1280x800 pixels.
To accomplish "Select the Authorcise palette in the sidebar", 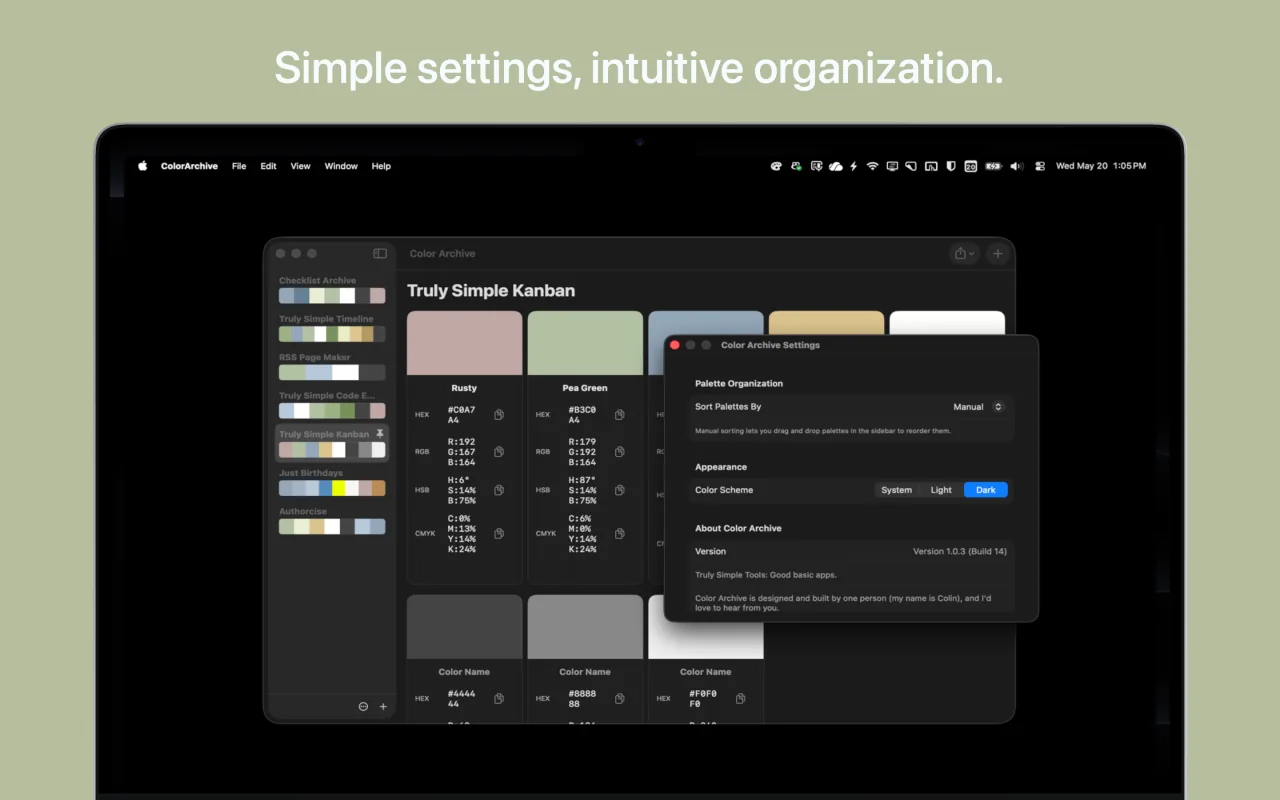I will pos(332,520).
